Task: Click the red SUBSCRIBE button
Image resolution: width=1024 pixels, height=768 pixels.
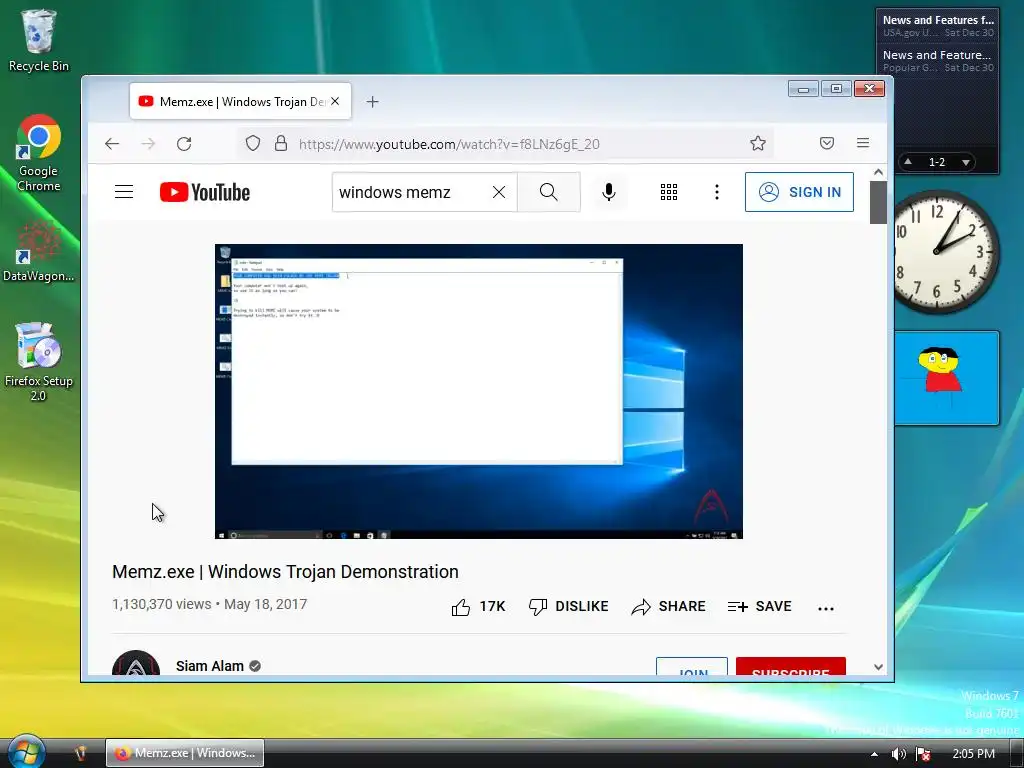Action: click(791, 667)
